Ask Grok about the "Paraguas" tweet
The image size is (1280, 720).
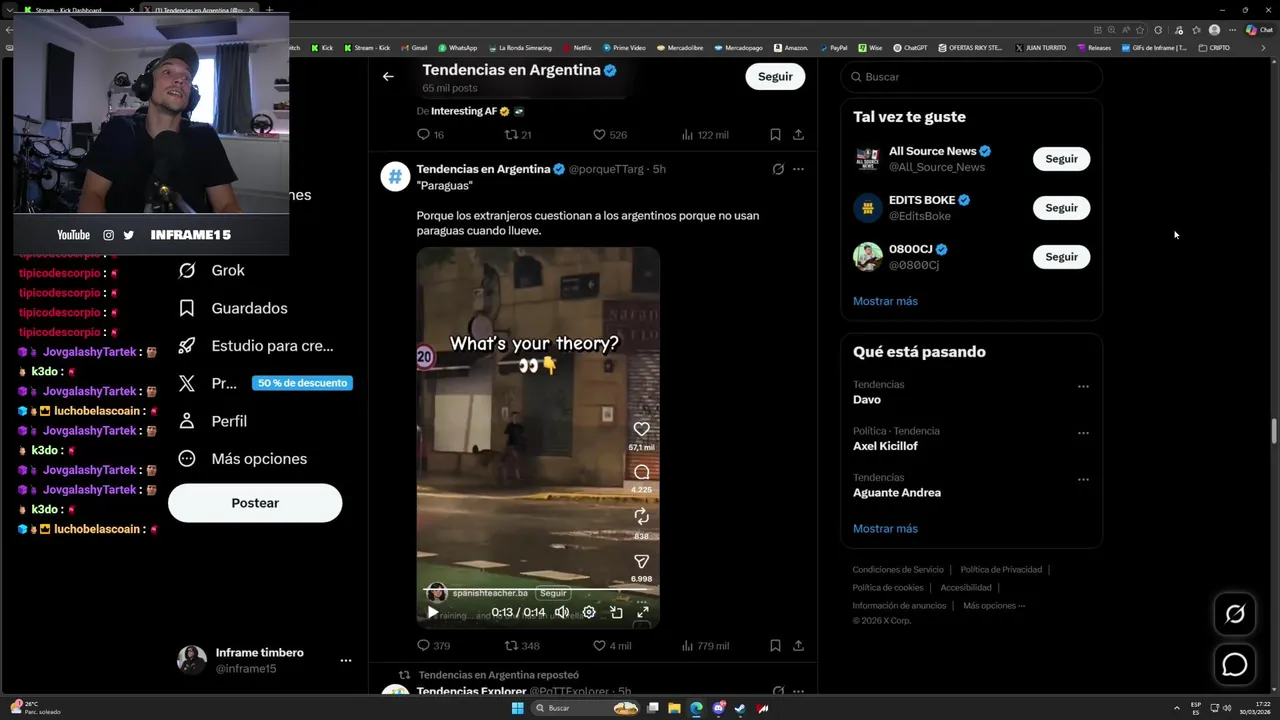(778, 169)
